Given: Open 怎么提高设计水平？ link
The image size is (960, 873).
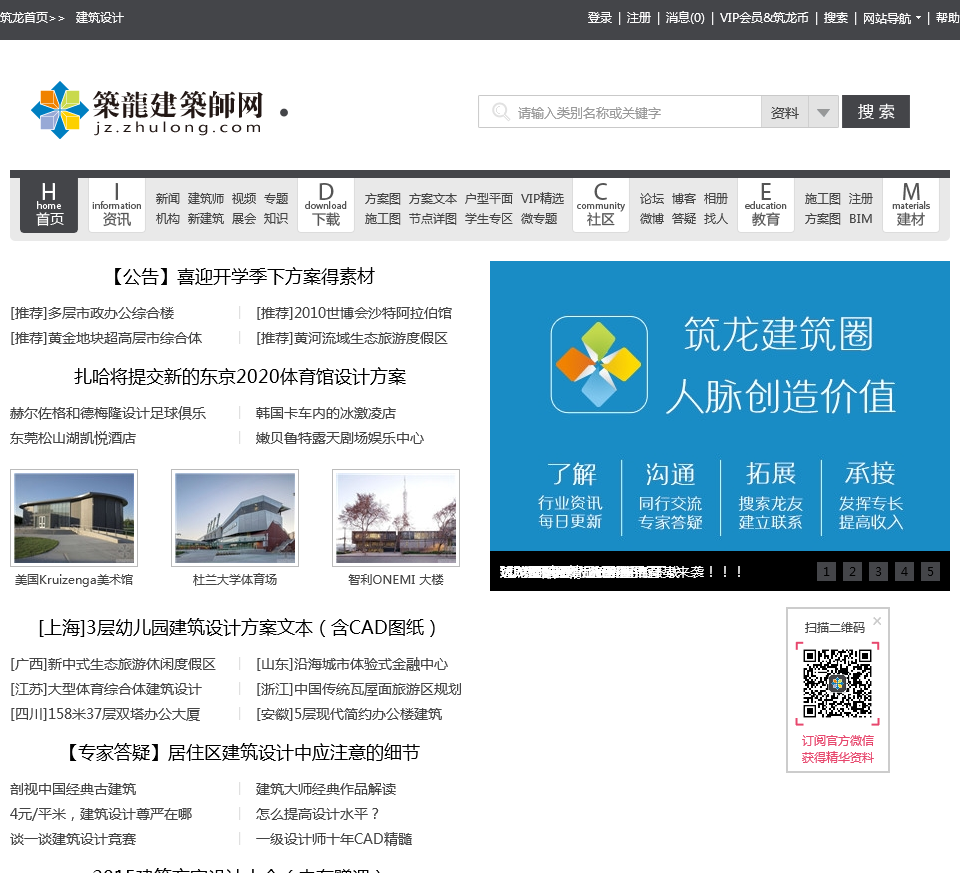Looking at the screenshot, I should (318, 814).
